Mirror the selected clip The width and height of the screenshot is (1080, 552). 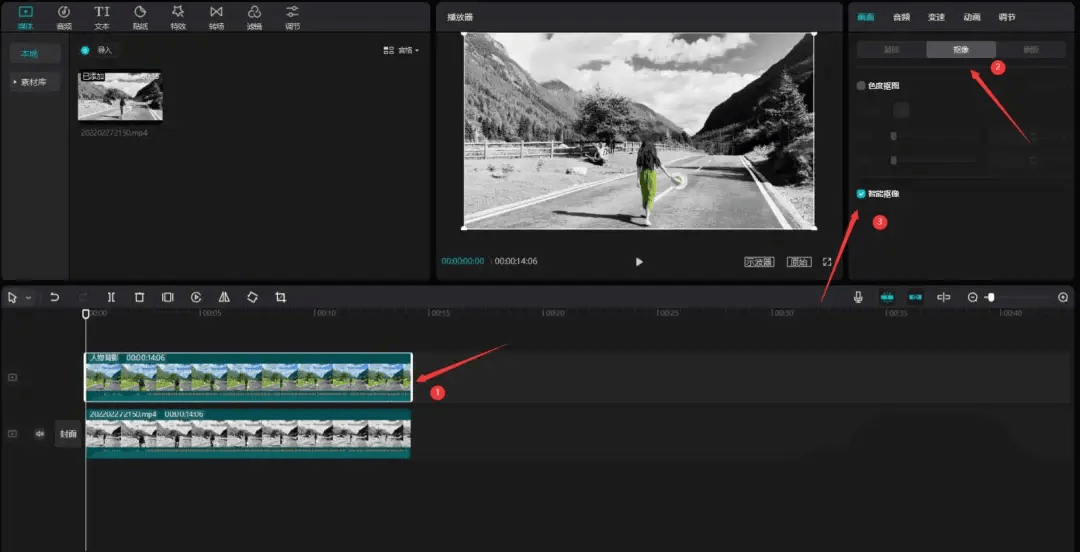224,297
